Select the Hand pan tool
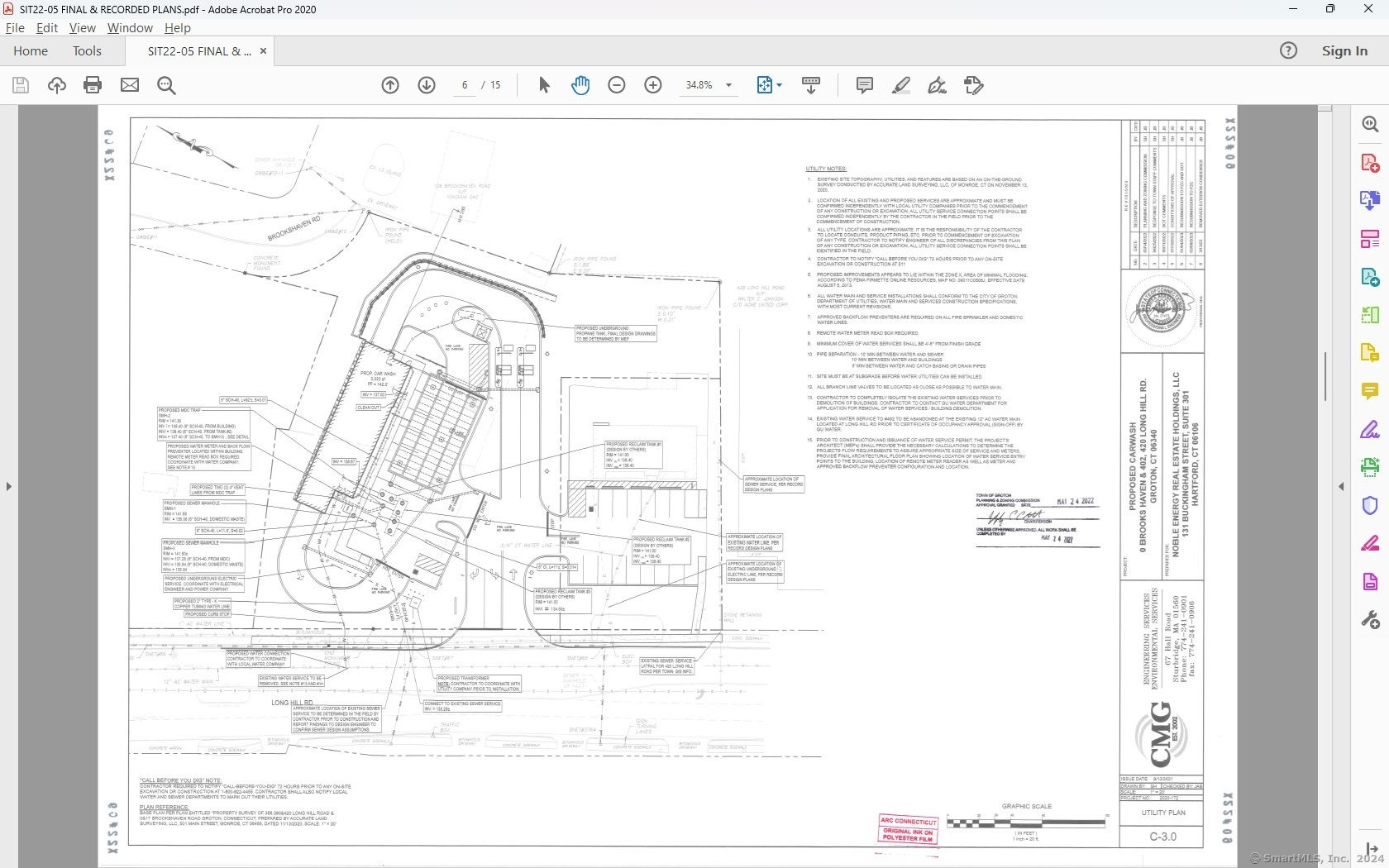Image resolution: width=1389 pixels, height=868 pixels. [x=580, y=85]
